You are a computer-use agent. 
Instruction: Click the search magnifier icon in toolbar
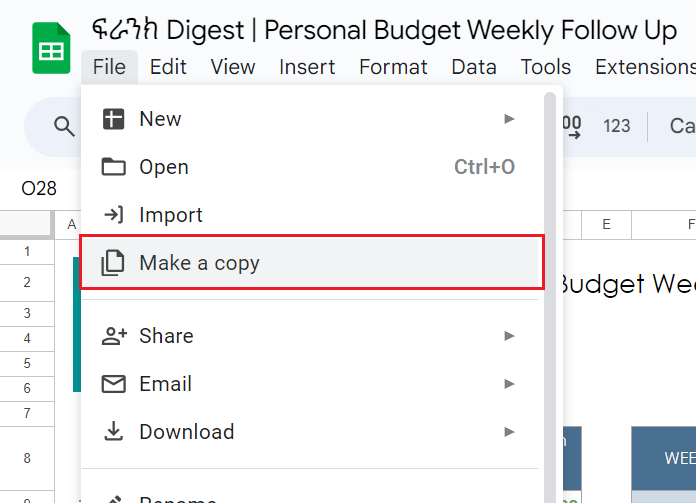(x=64, y=126)
